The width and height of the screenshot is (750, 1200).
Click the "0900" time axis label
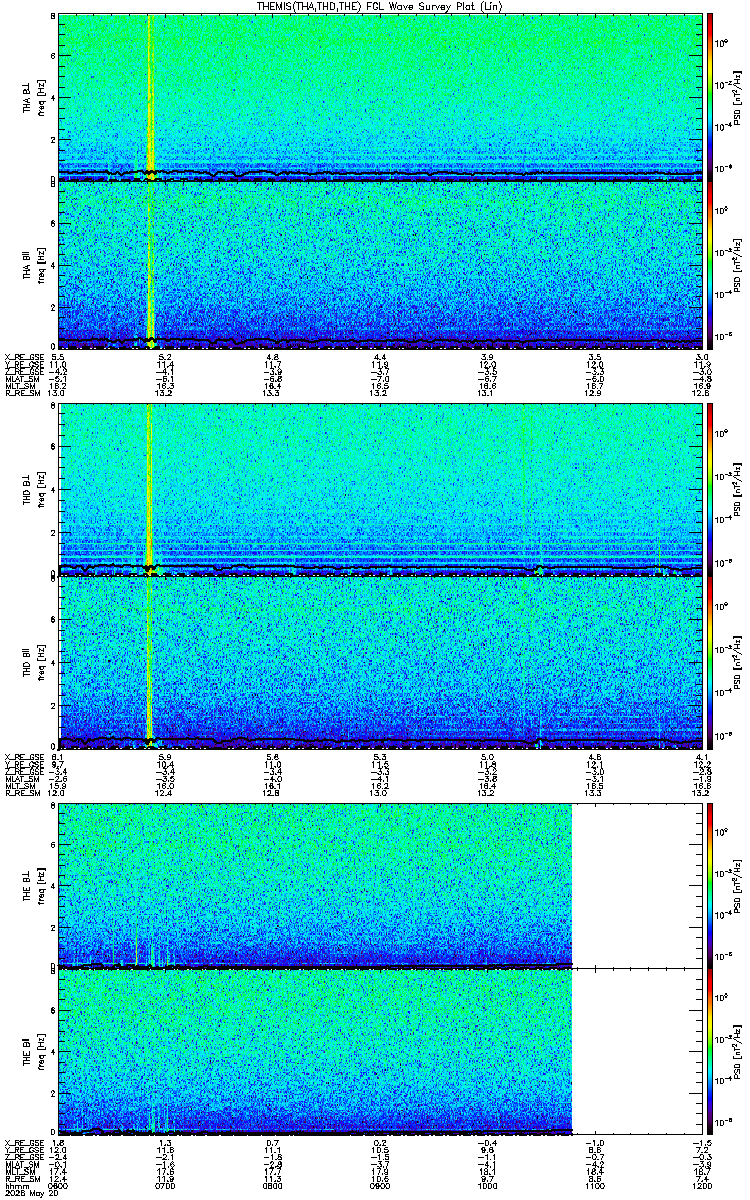(x=380, y=1186)
